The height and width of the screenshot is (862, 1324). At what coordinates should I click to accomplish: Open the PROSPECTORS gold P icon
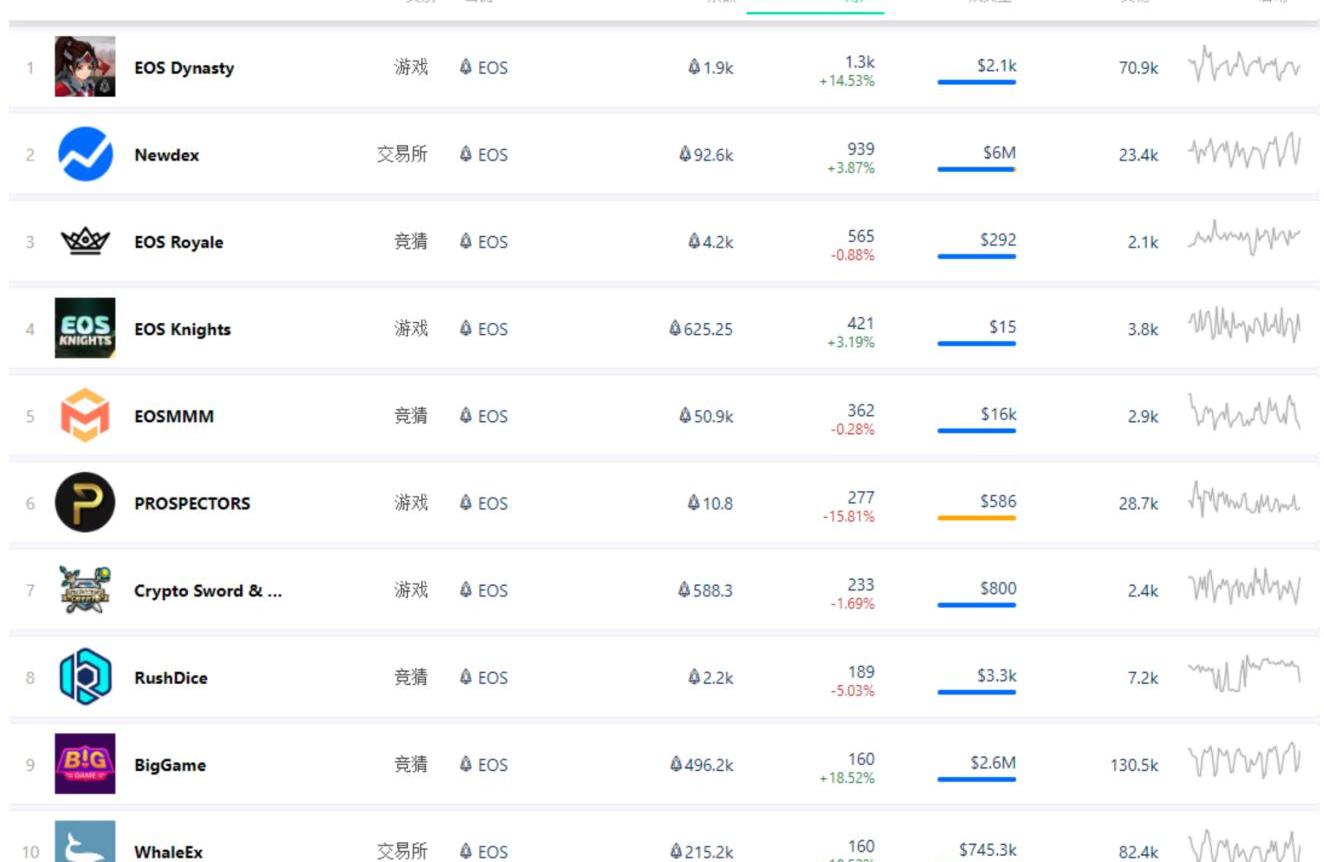(85, 503)
